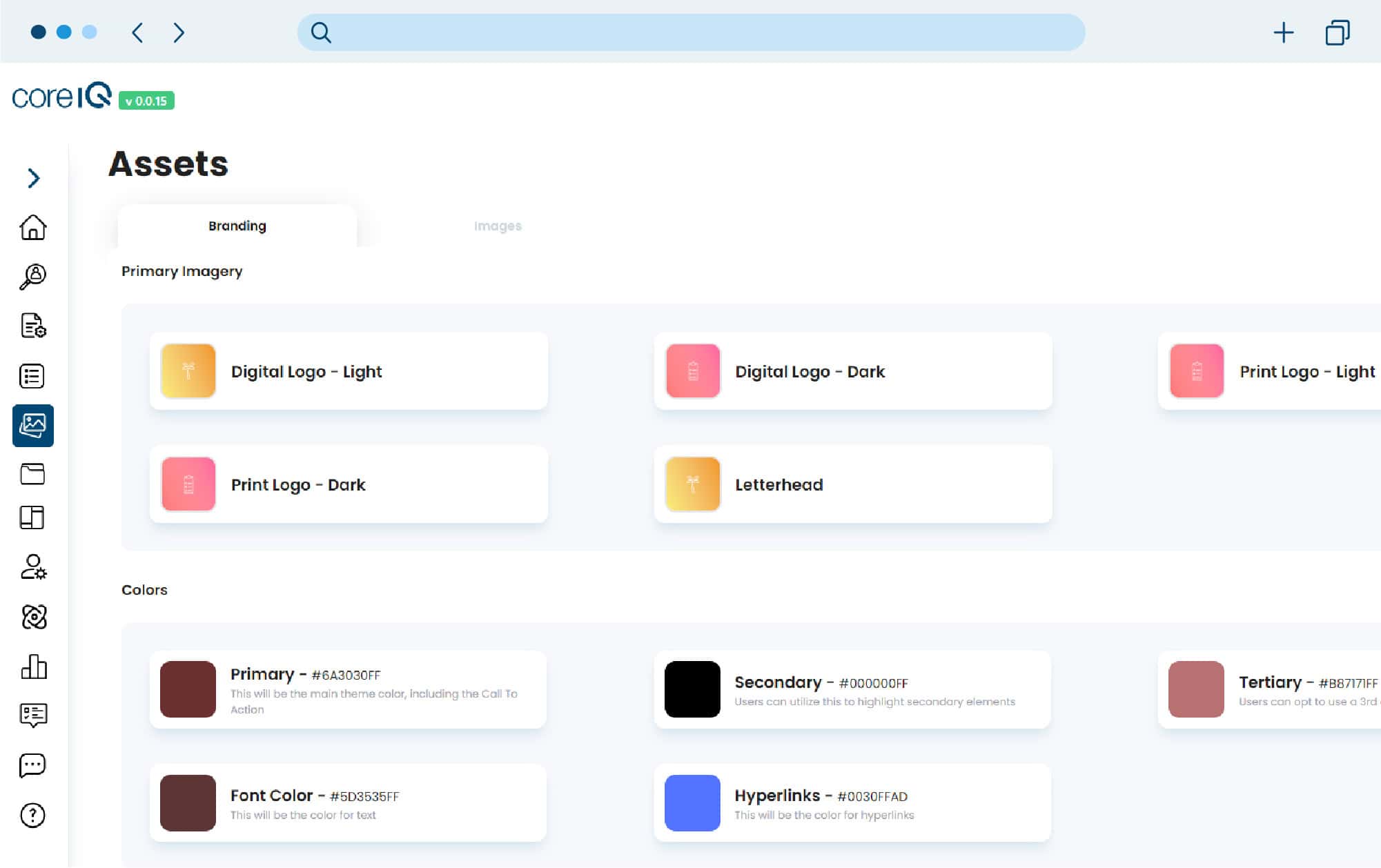Open the chat bubble sidebar icon
Screen dimensions: 1381x868
tap(32, 765)
